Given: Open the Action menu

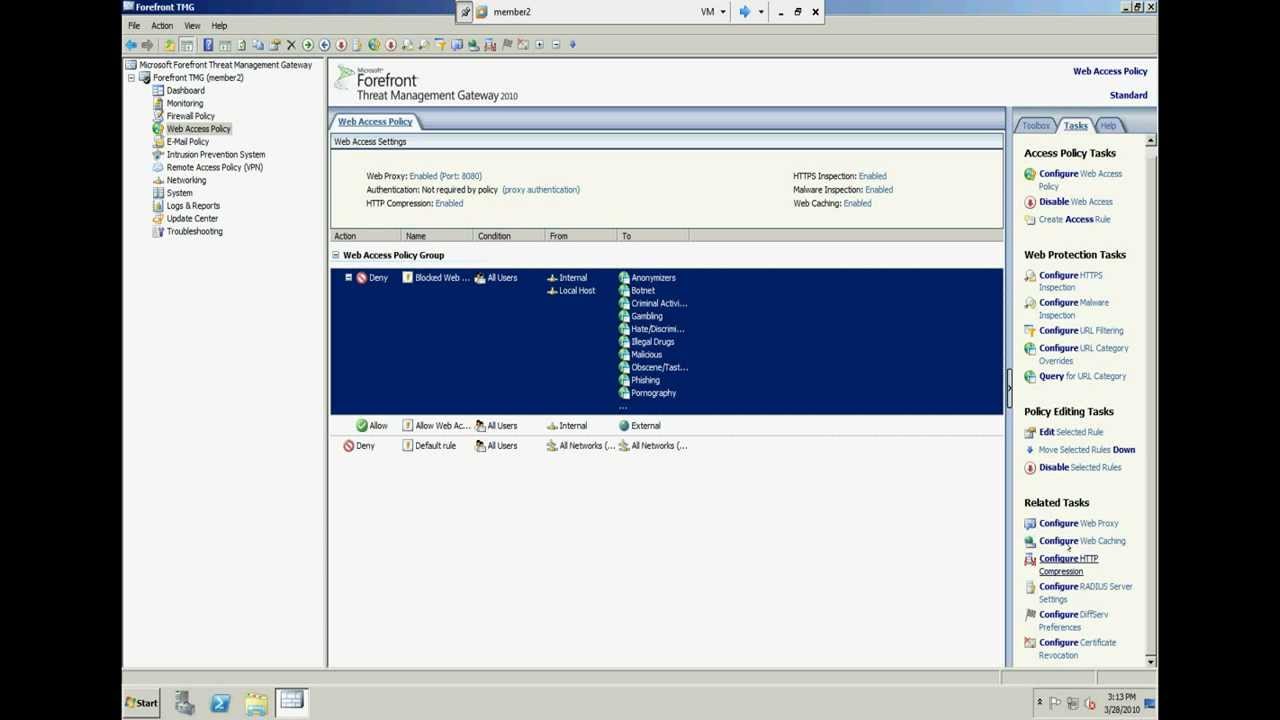Looking at the screenshot, I should [x=162, y=25].
